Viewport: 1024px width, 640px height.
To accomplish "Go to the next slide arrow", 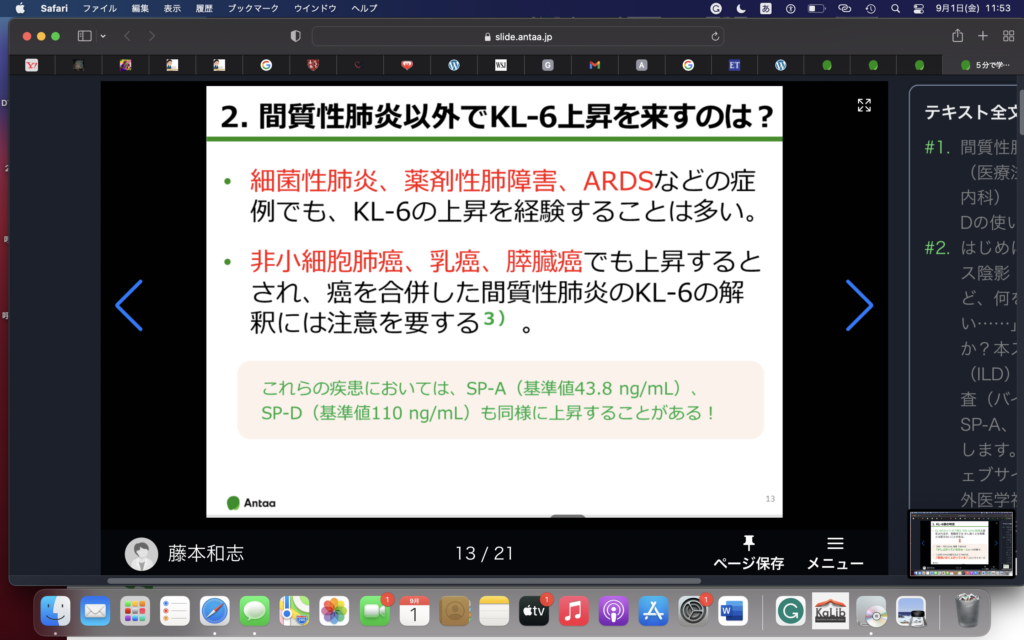I will click(859, 306).
